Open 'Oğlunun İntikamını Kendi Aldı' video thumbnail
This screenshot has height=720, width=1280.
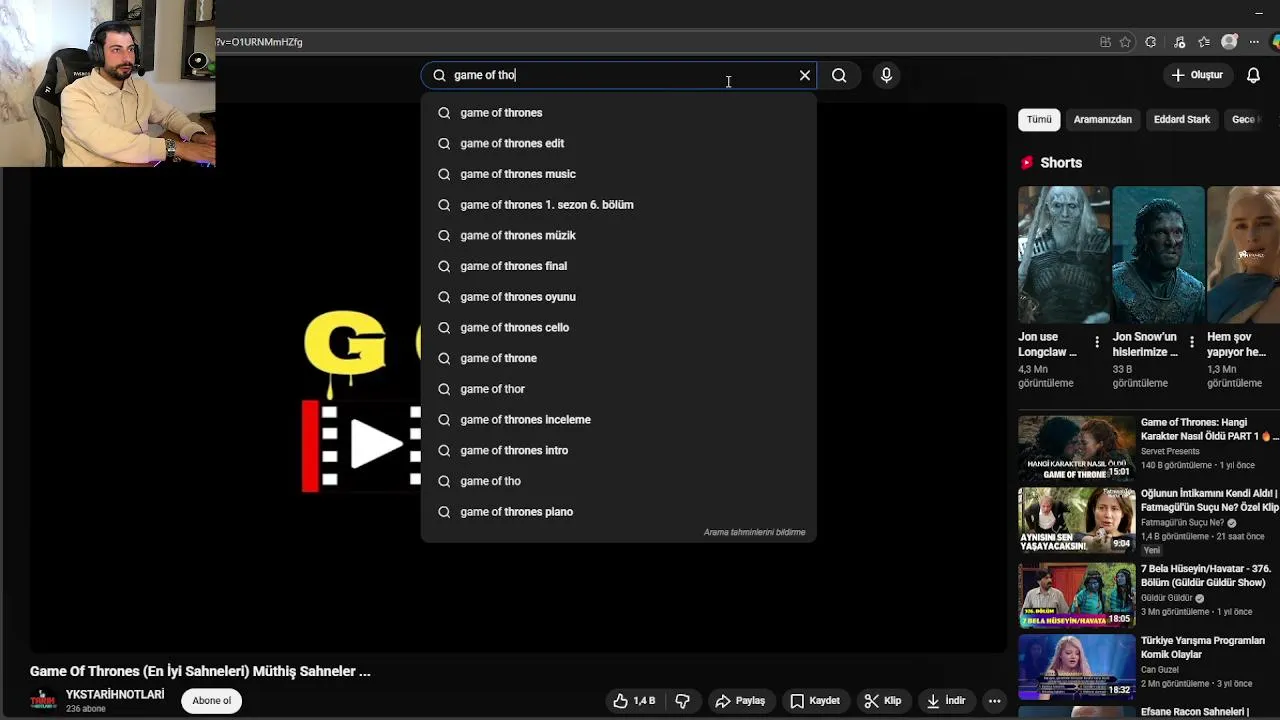coord(1077,521)
